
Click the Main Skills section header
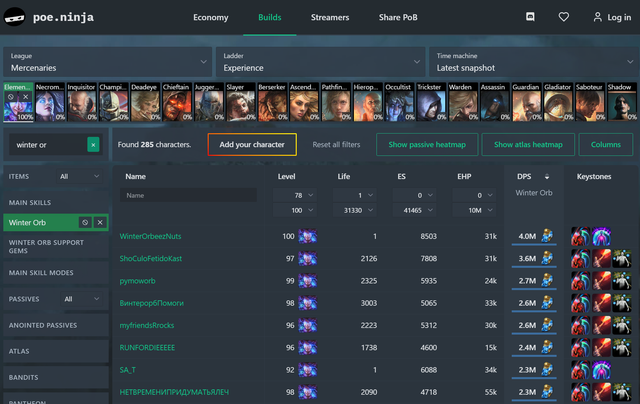[56, 202]
